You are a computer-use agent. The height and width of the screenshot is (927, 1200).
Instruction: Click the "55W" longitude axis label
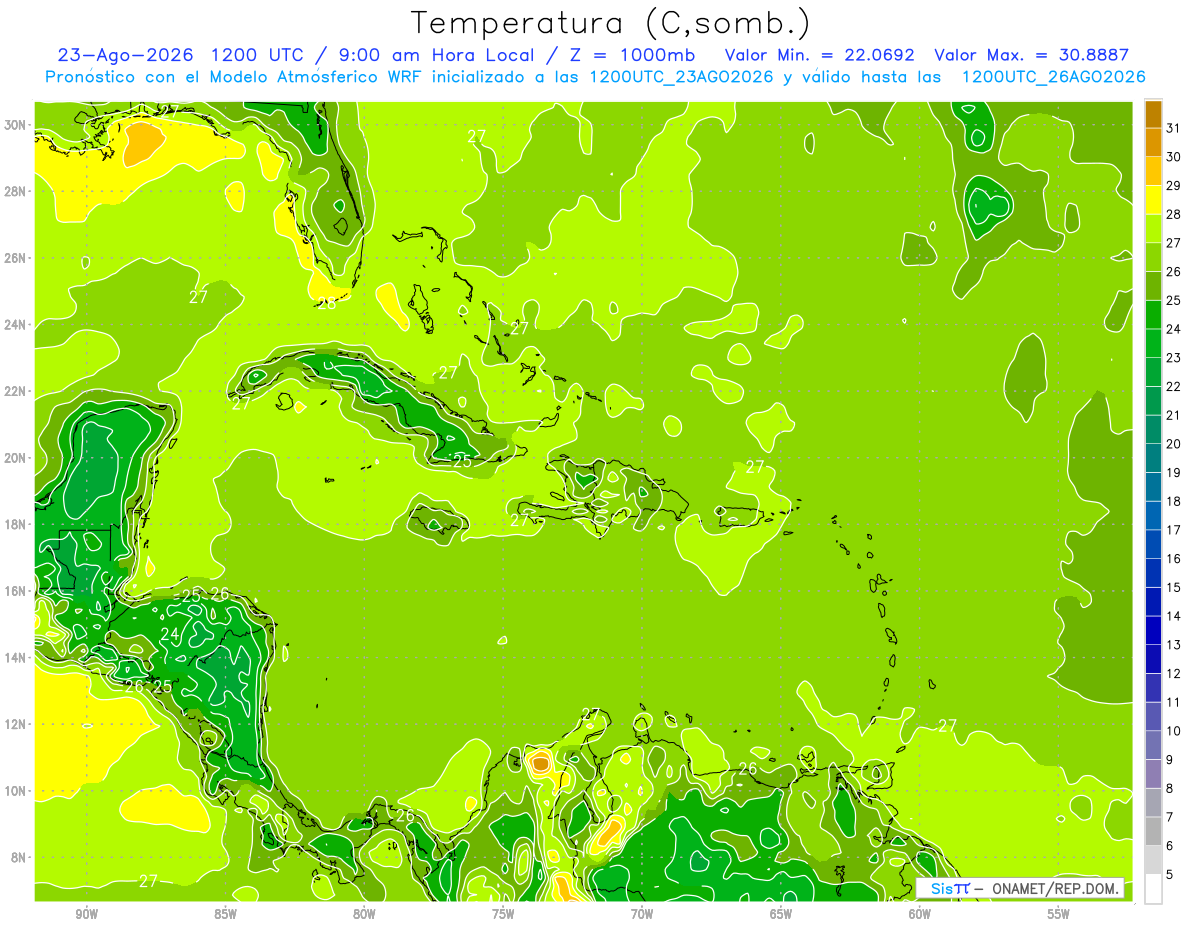tap(1059, 914)
